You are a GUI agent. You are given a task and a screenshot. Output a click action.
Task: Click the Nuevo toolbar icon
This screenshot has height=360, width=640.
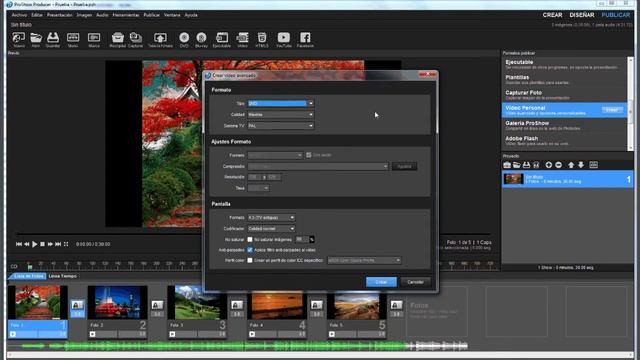coord(18,39)
